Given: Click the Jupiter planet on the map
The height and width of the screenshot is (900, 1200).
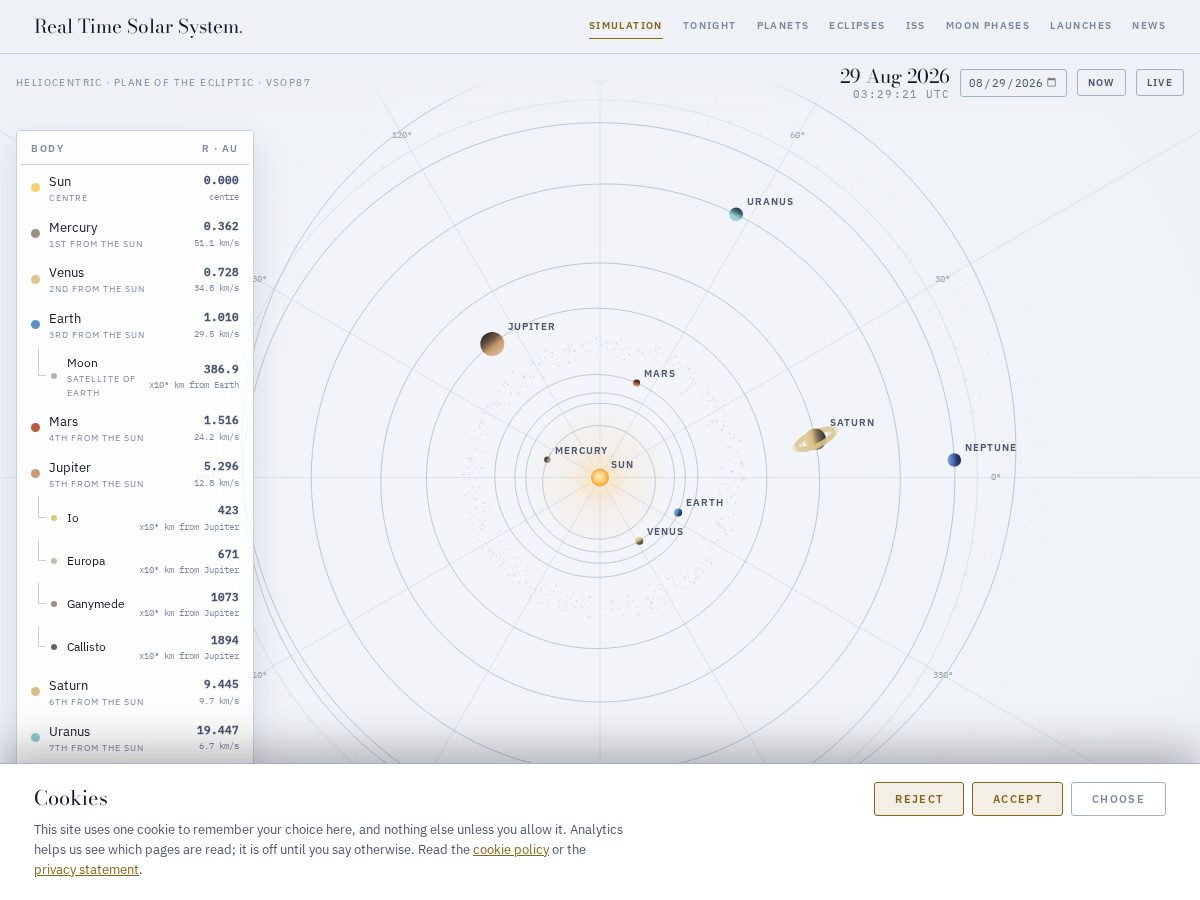Looking at the screenshot, I should [x=492, y=344].
